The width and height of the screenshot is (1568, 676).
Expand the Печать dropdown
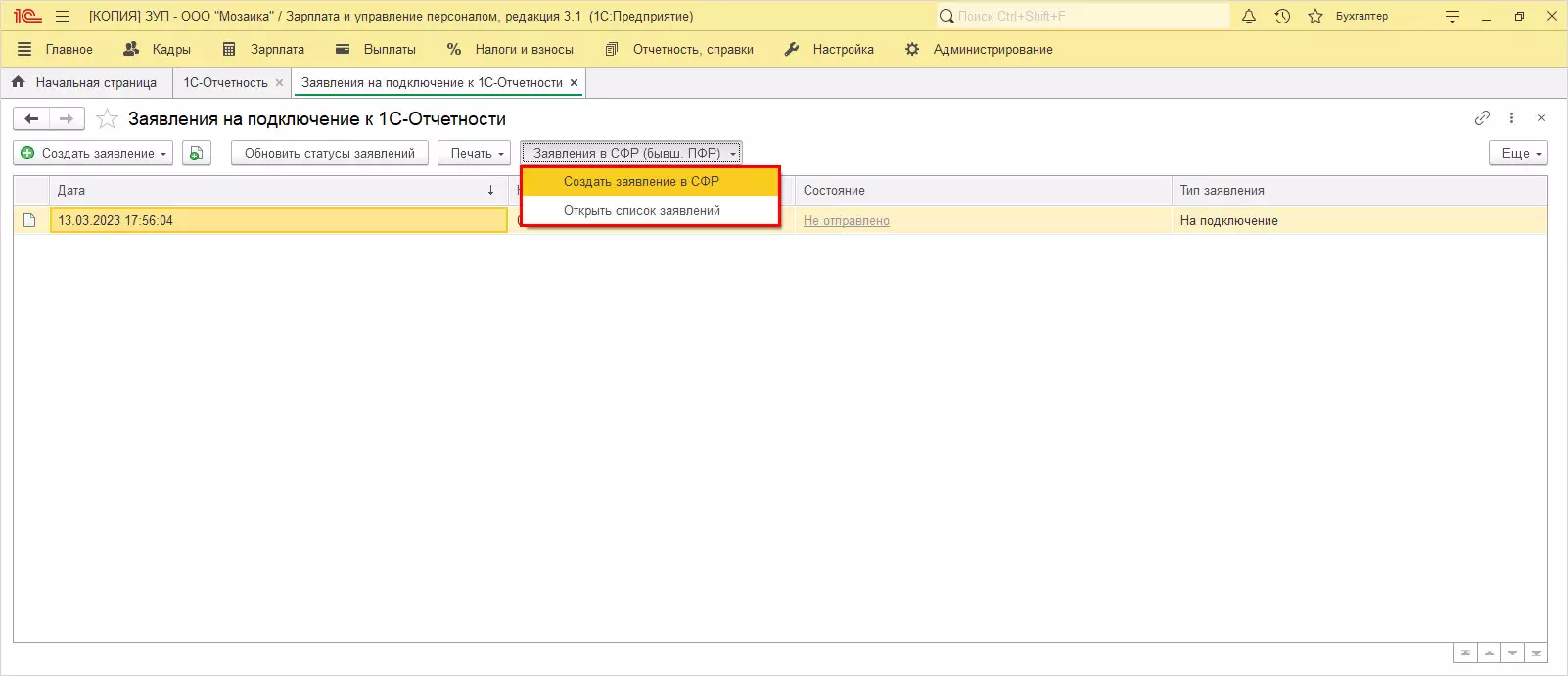[x=474, y=153]
